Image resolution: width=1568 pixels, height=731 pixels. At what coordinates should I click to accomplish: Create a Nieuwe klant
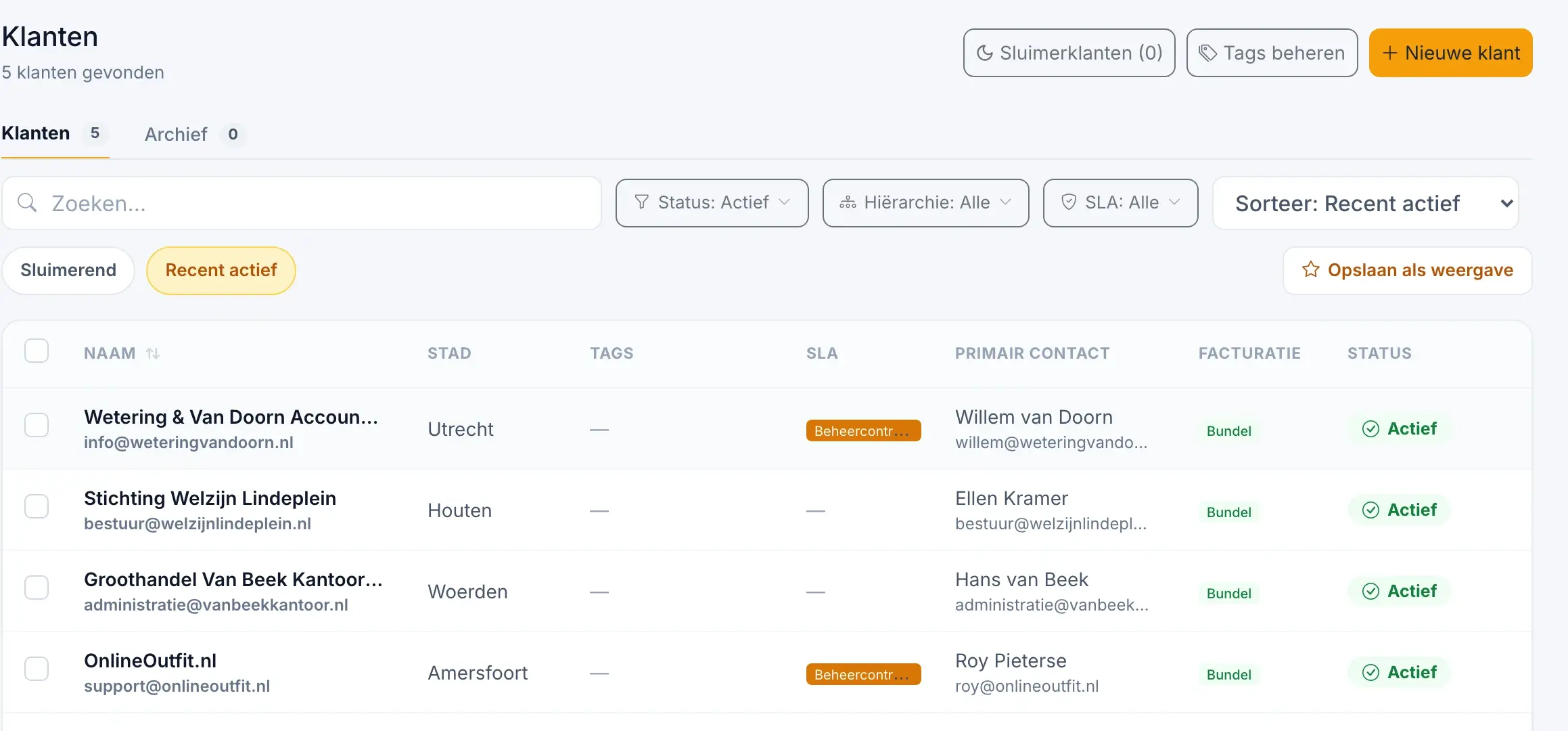tap(1451, 53)
